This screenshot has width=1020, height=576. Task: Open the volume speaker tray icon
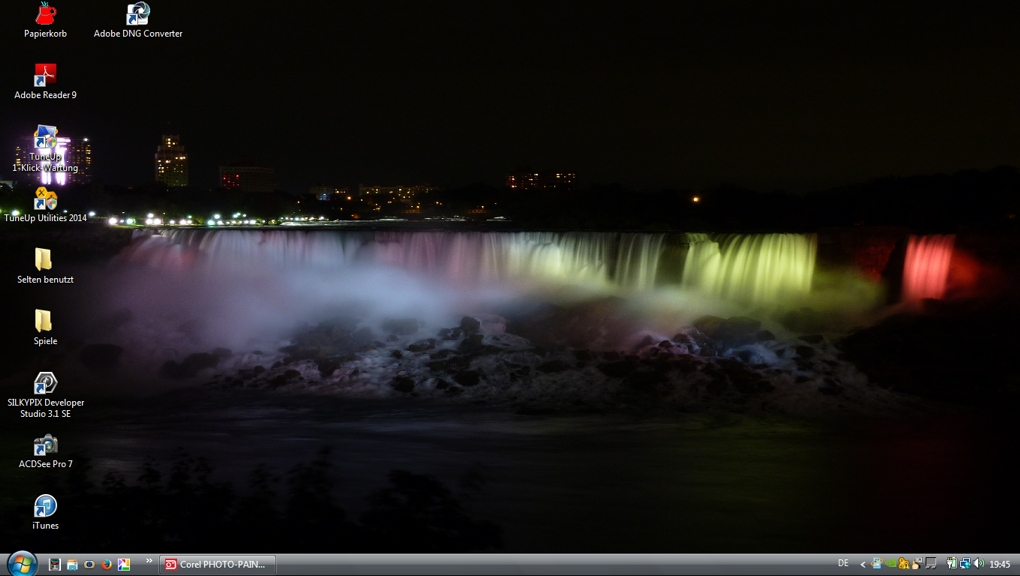click(979, 564)
